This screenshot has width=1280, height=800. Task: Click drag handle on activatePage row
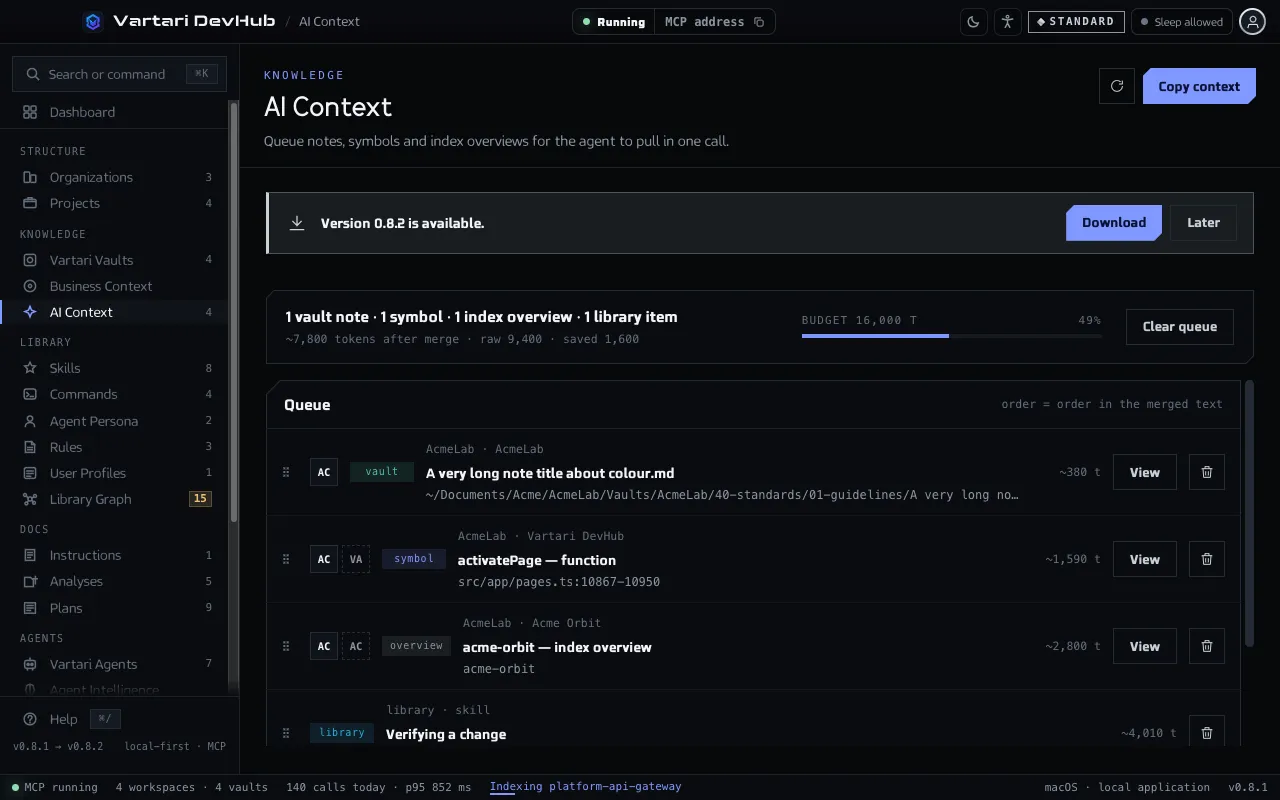coord(286,559)
